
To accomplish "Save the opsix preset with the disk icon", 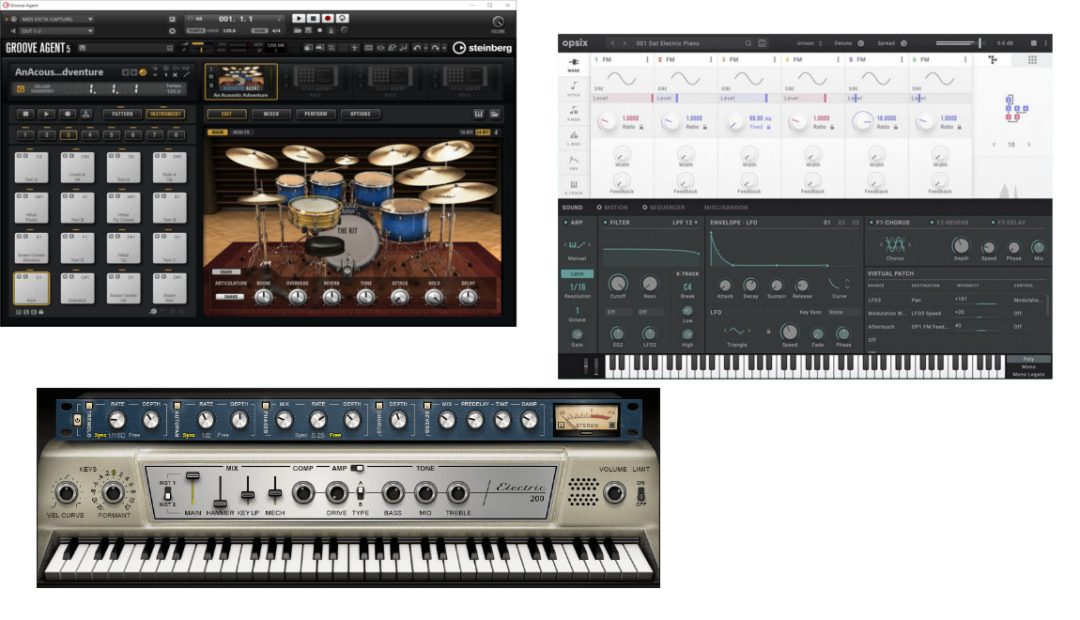I will [x=762, y=43].
